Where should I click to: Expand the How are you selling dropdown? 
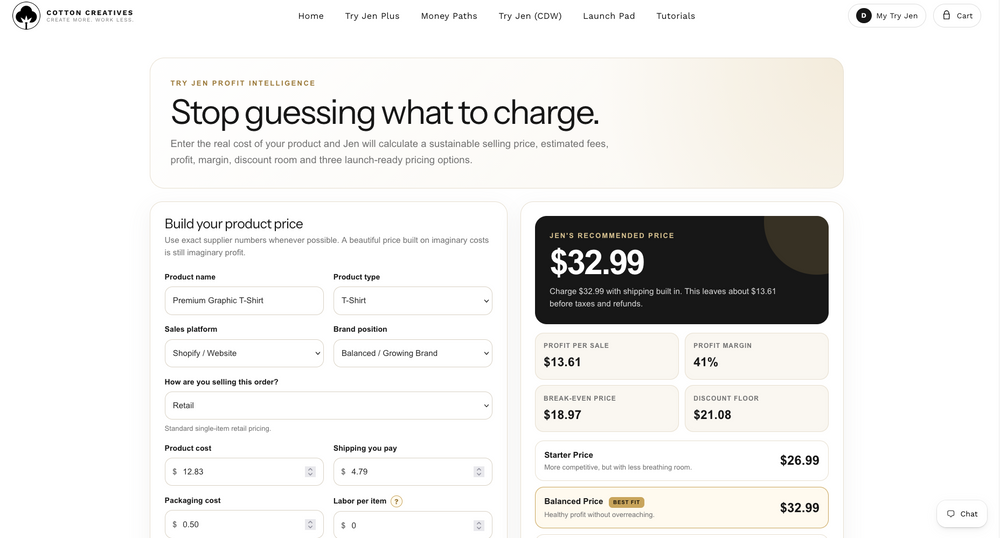coord(328,405)
